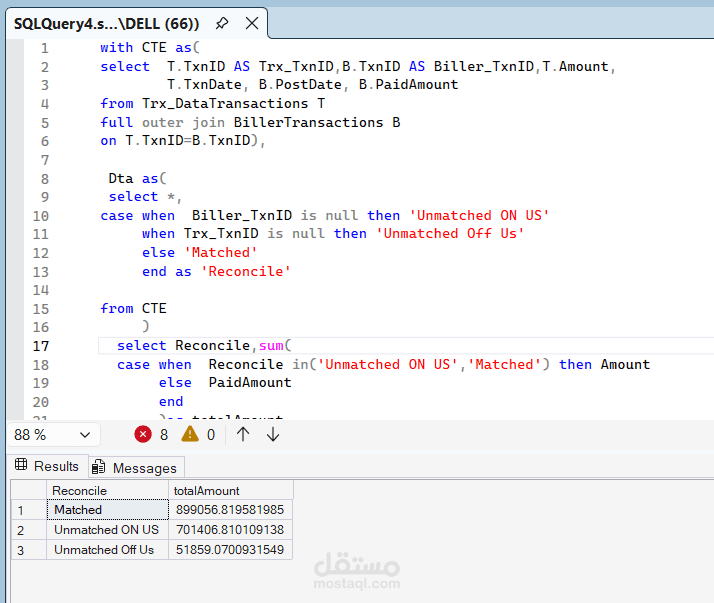Select row header 2 in results grid
This screenshot has width=714, height=603.
[29, 530]
